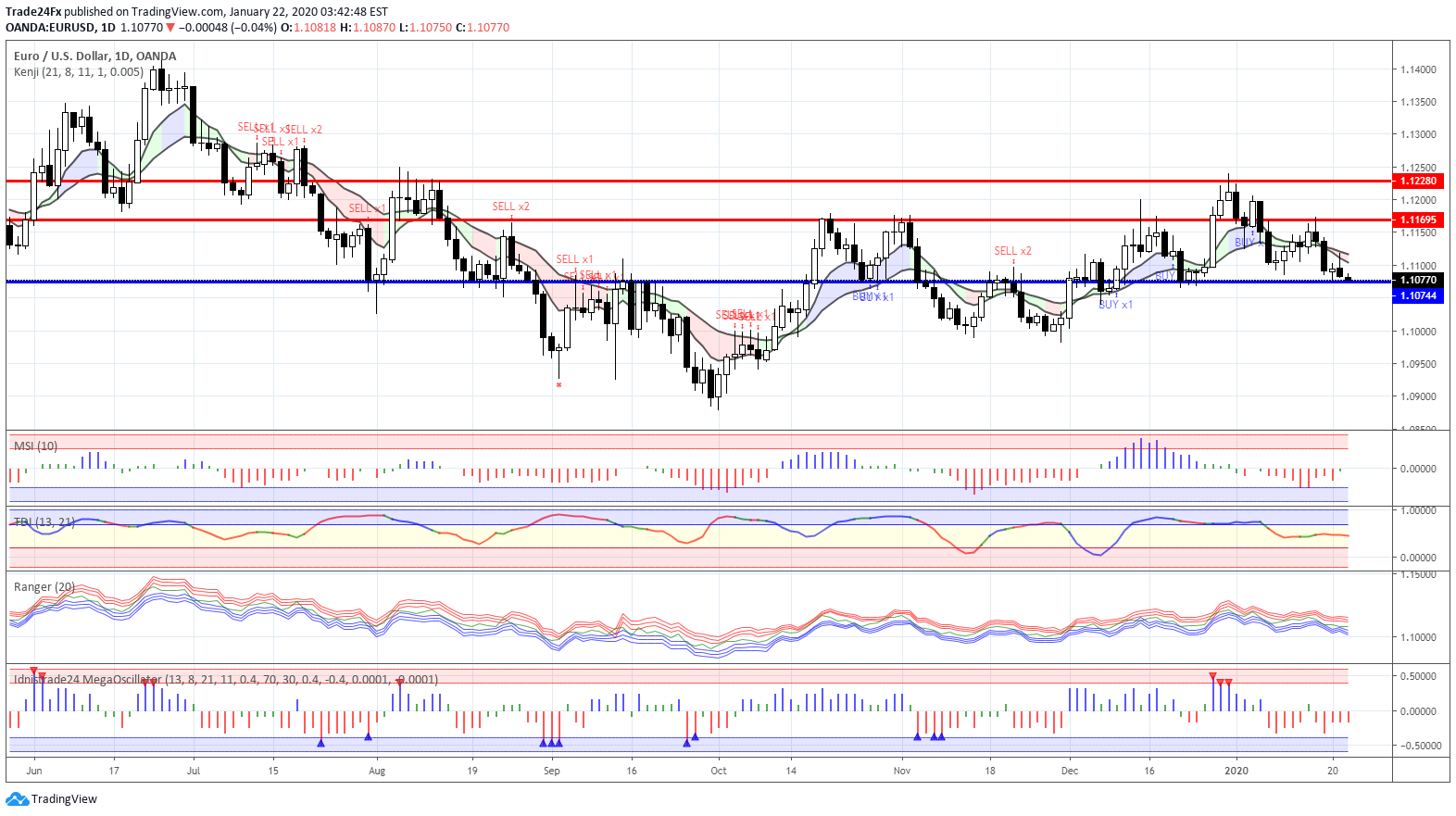The width and height of the screenshot is (1456, 816).
Task: Click the SELL x2 signal label in late November
Action: [x=1013, y=251]
